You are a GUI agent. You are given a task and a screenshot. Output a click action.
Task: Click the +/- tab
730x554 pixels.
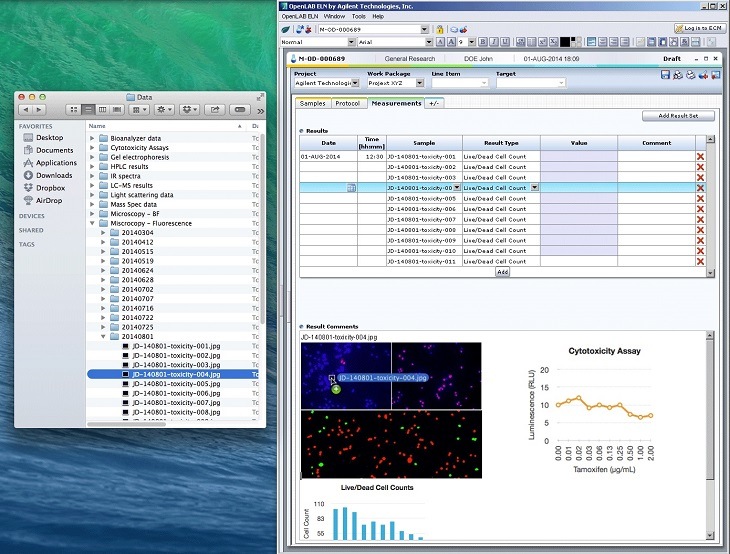point(434,103)
